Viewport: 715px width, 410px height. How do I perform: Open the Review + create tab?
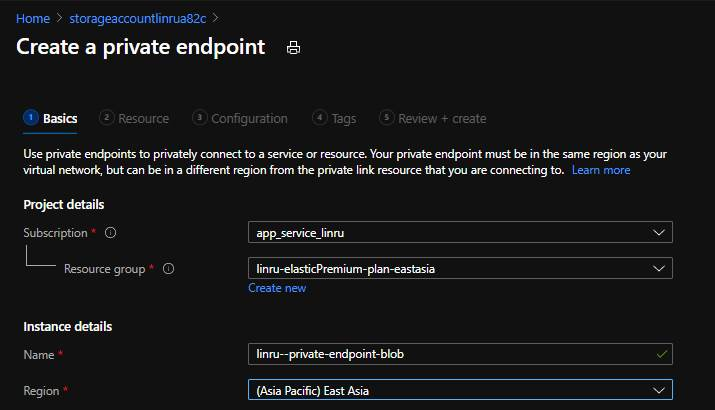click(442, 119)
